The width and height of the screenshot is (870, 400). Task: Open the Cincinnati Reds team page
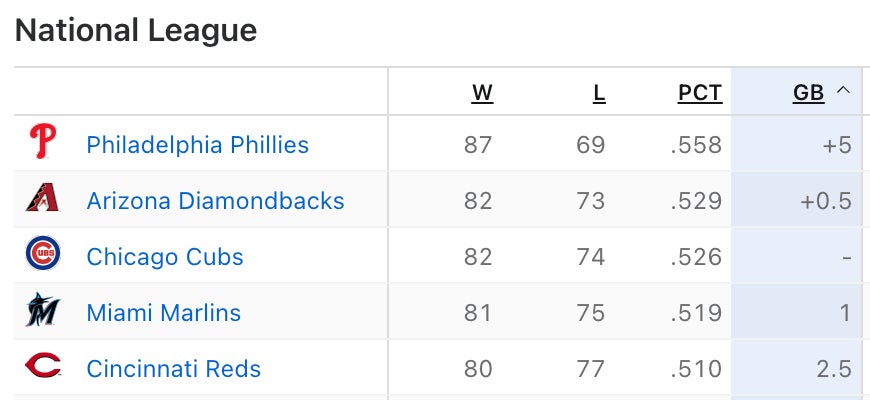173,369
